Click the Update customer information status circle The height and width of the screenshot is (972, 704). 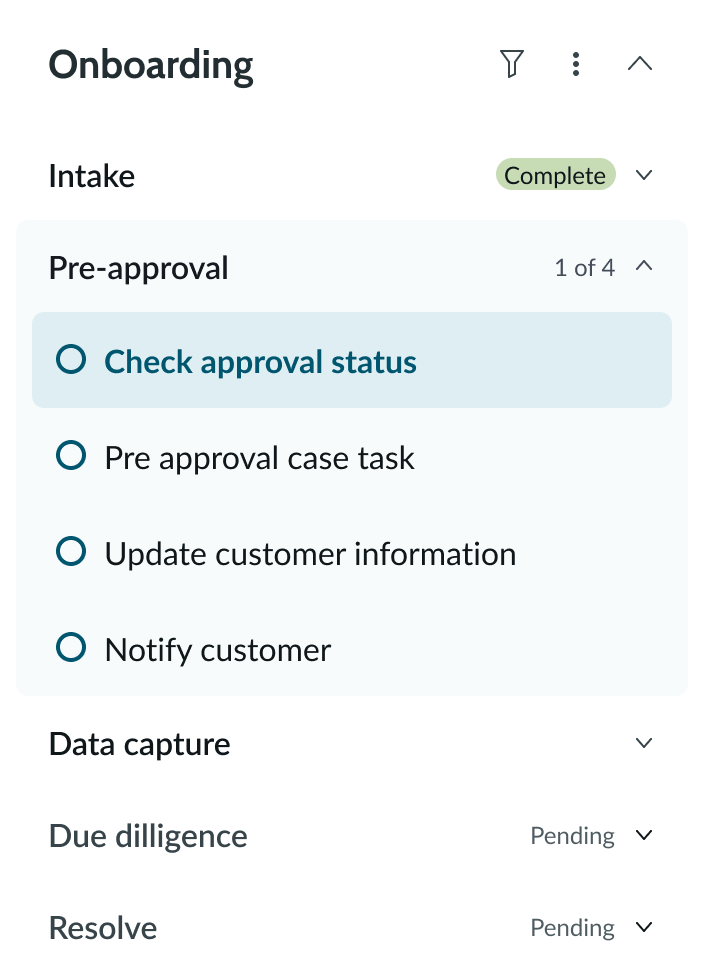[x=70, y=554]
